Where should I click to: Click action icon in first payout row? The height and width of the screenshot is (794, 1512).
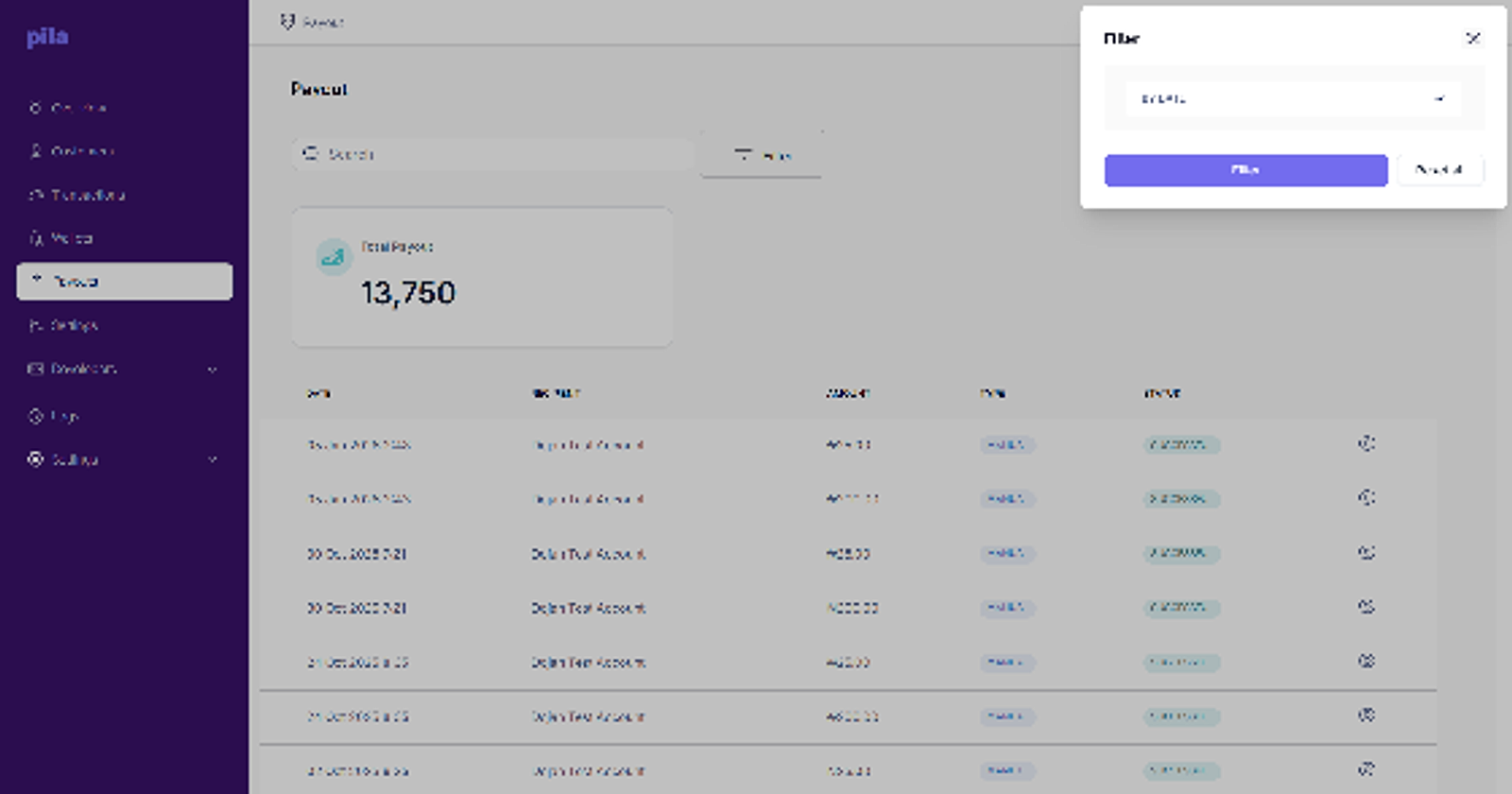[1366, 443]
